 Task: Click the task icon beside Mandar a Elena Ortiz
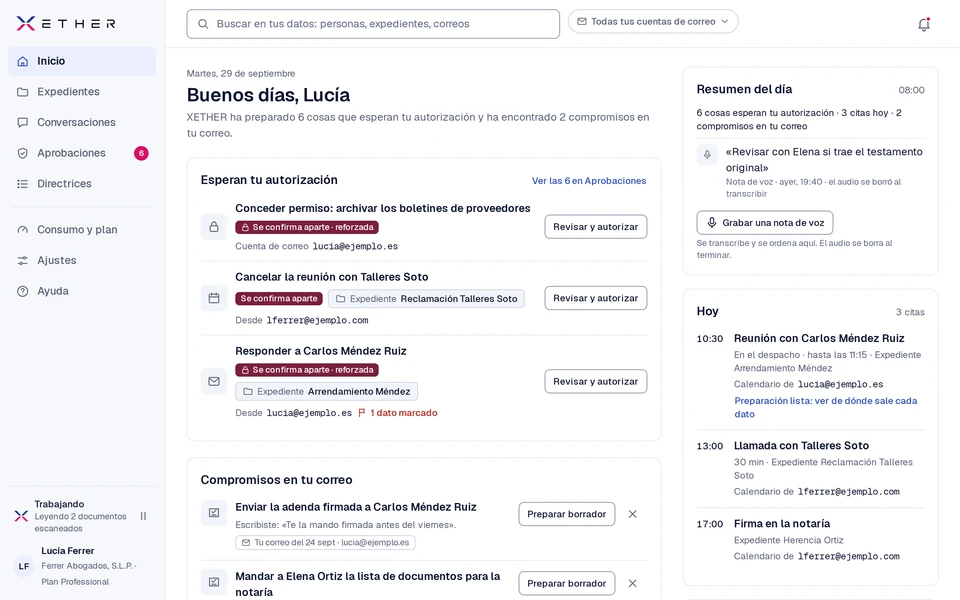click(x=214, y=582)
